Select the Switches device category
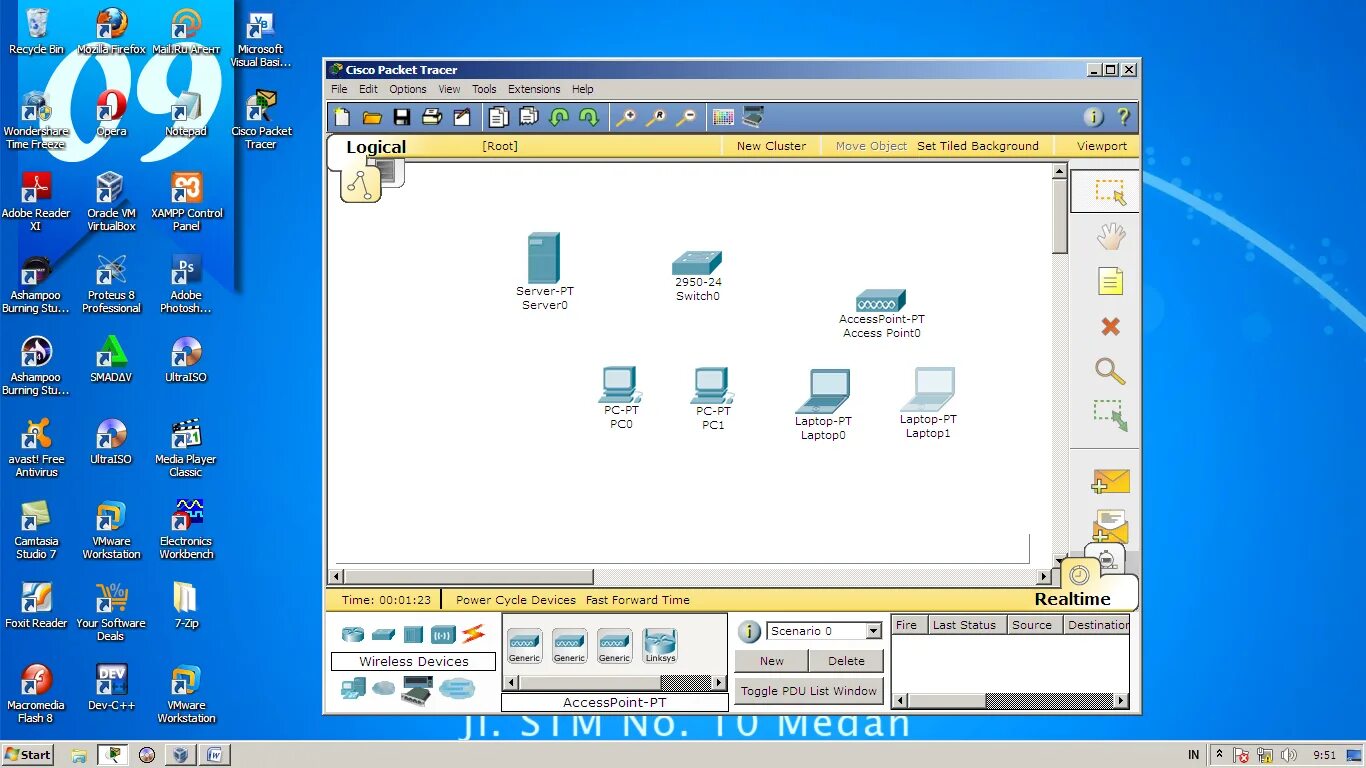Screen dimensions: 1366x768 (383, 634)
